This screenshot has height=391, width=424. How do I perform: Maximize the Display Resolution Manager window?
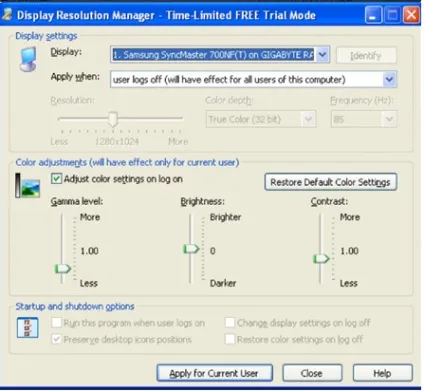392,15
